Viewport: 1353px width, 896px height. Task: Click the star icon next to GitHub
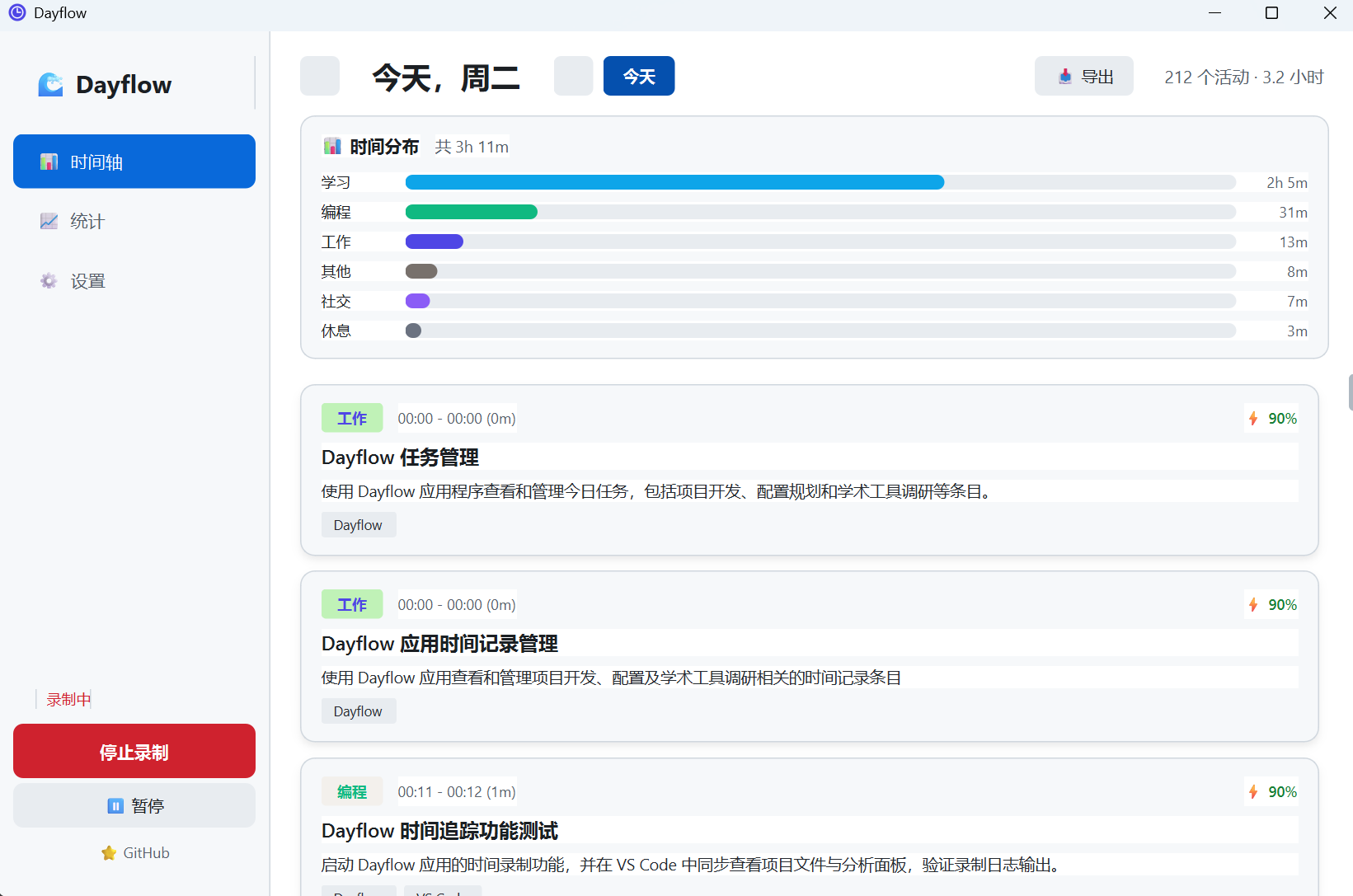[x=109, y=853]
